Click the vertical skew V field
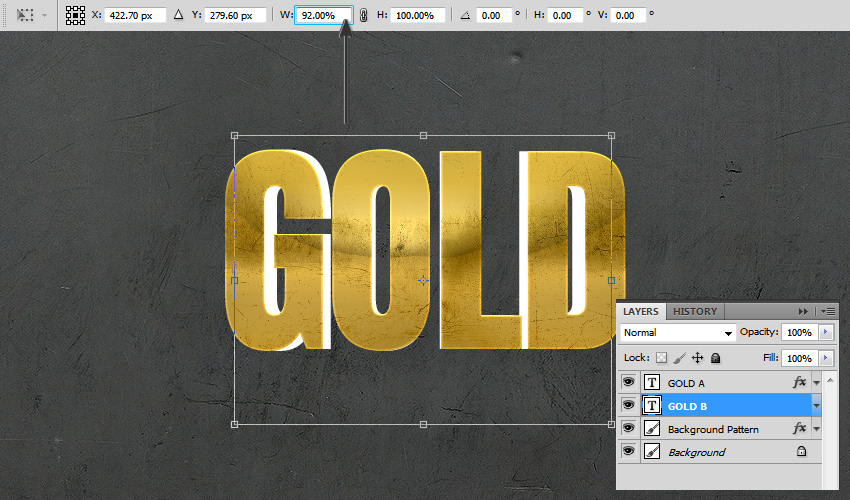Screen dimensions: 850x500 click(x=628, y=15)
